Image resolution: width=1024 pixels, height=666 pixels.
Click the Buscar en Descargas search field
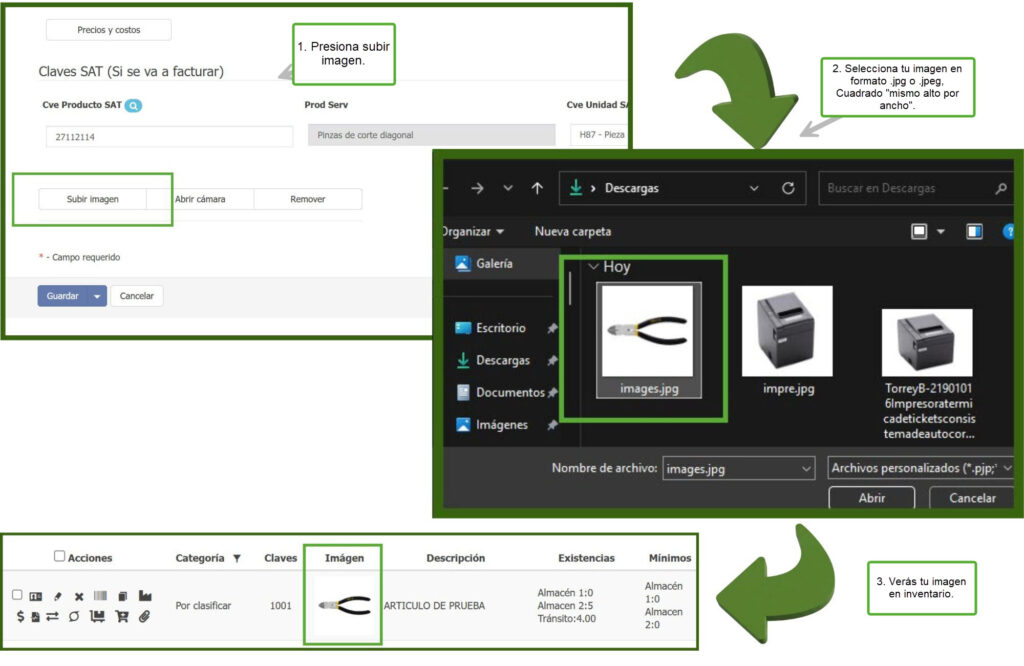tap(905, 188)
